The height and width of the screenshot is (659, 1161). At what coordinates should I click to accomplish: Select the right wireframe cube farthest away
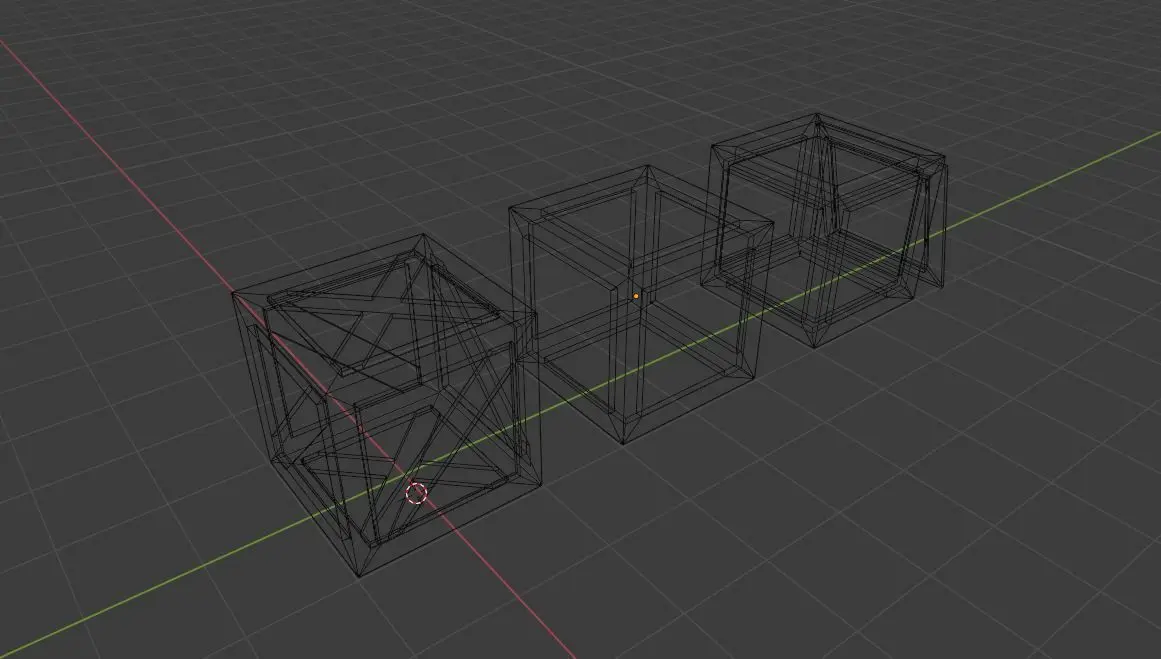click(823, 230)
